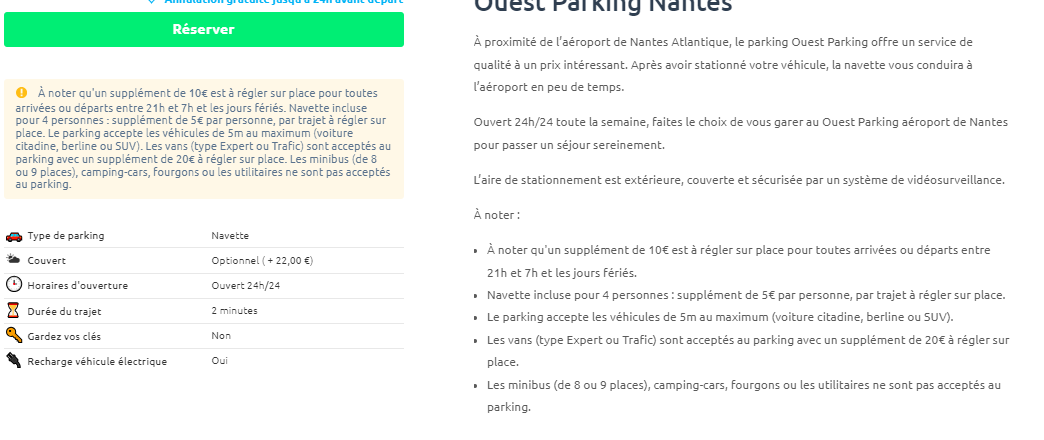Viewport: 1044px width, 440px height.
Task: Select the Type de parking label
Action: pos(66,236)
